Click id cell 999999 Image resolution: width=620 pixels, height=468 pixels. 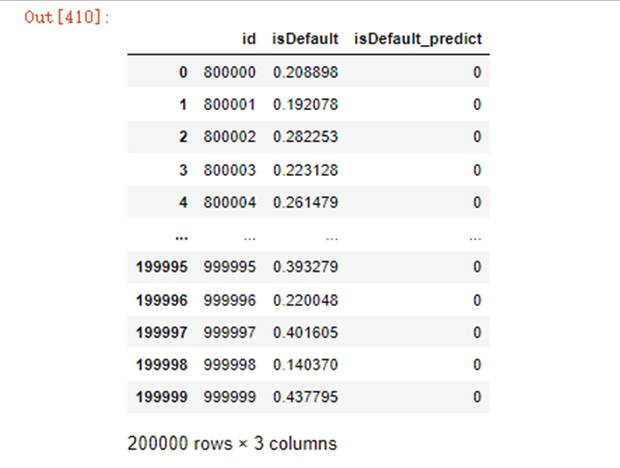coord(230,397)
